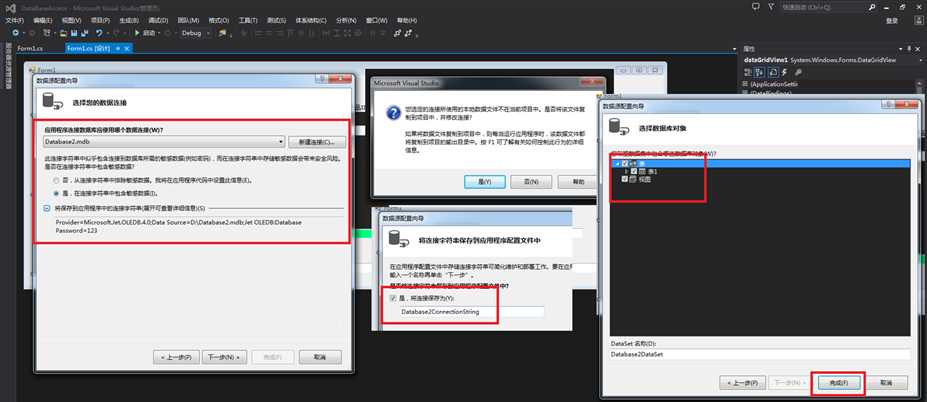Viewport: 927px width, 402px height.
Task: Click the blue question mark dialog icon
Action: pos(393,113)
